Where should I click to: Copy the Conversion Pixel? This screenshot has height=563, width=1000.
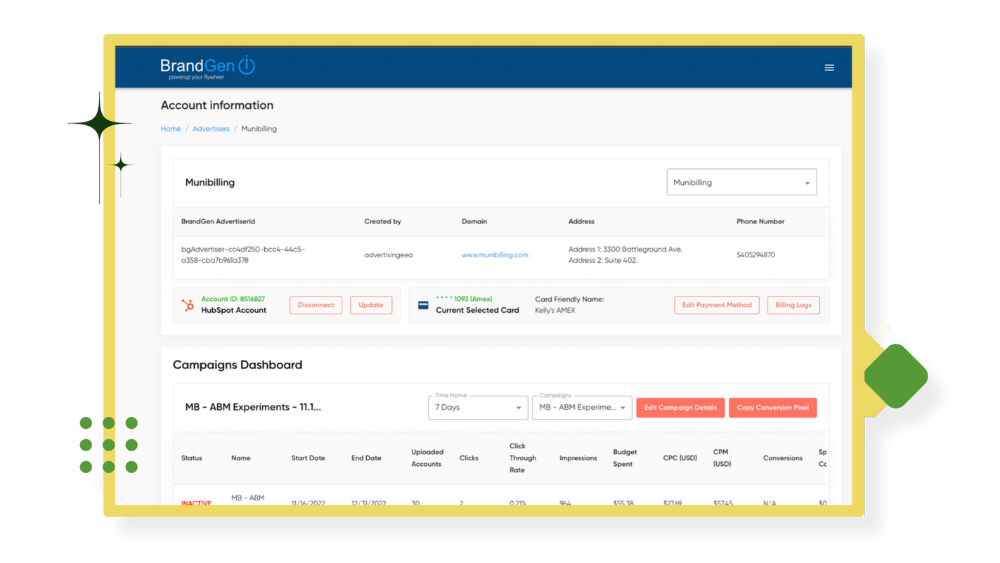772,407
